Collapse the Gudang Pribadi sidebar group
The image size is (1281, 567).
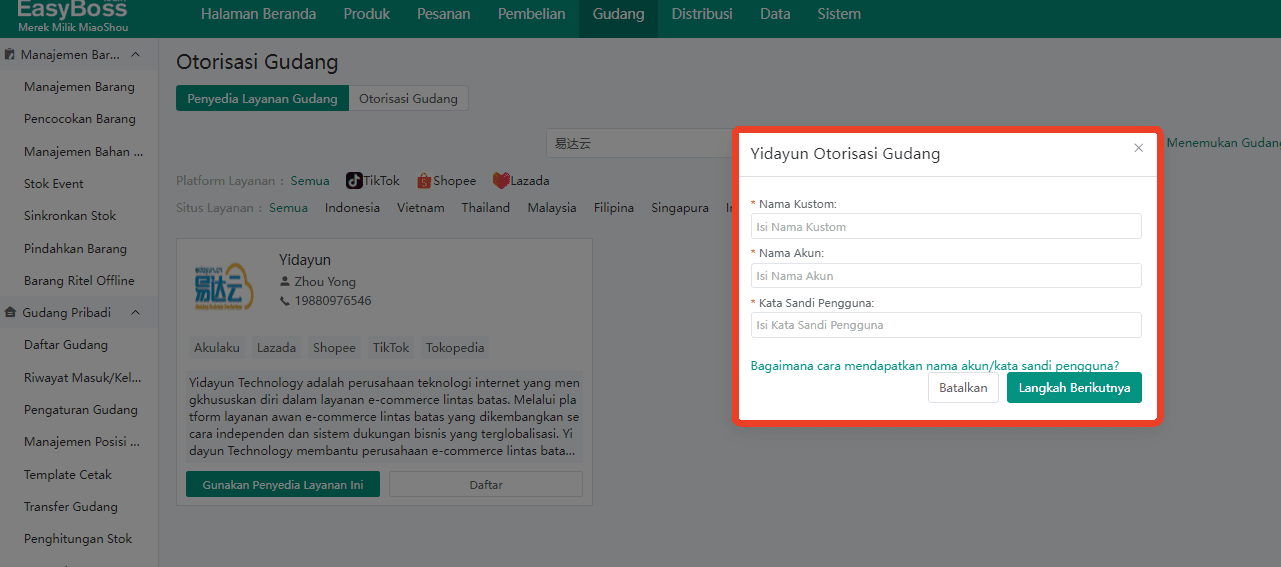(x=135, y=313)
